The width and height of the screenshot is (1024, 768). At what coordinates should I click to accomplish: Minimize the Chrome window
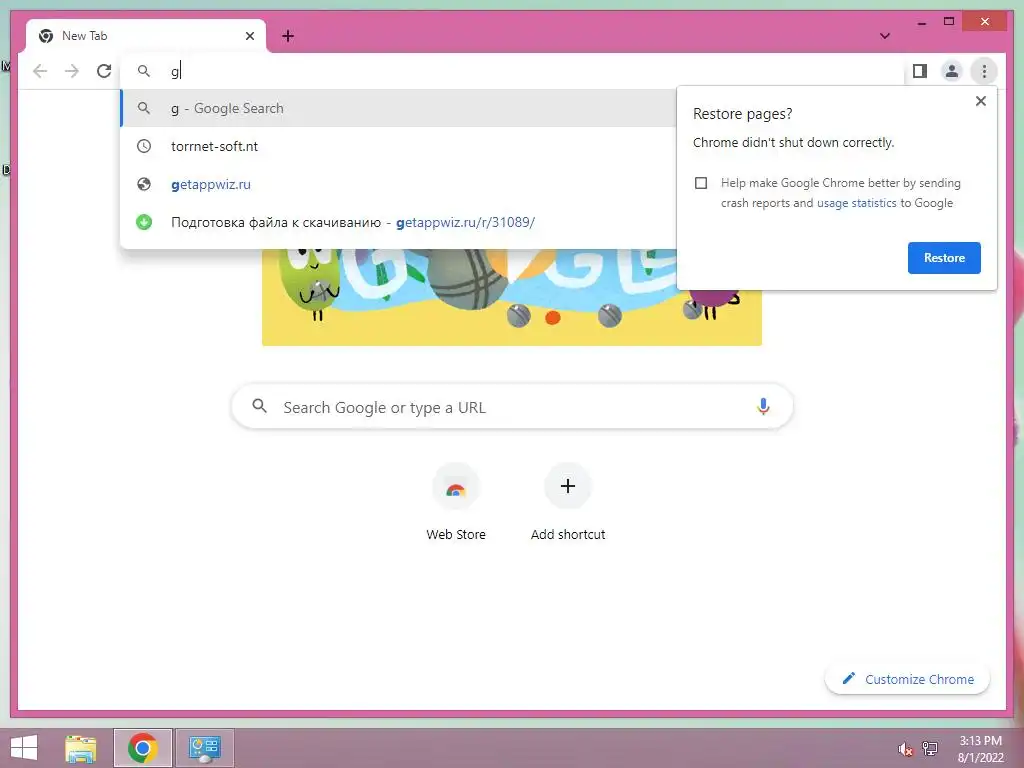click(921, 22)
